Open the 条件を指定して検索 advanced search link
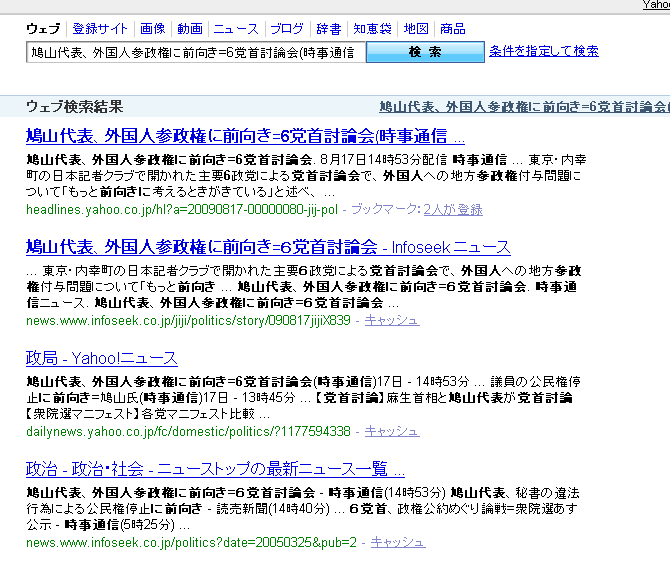 (544, 51)
